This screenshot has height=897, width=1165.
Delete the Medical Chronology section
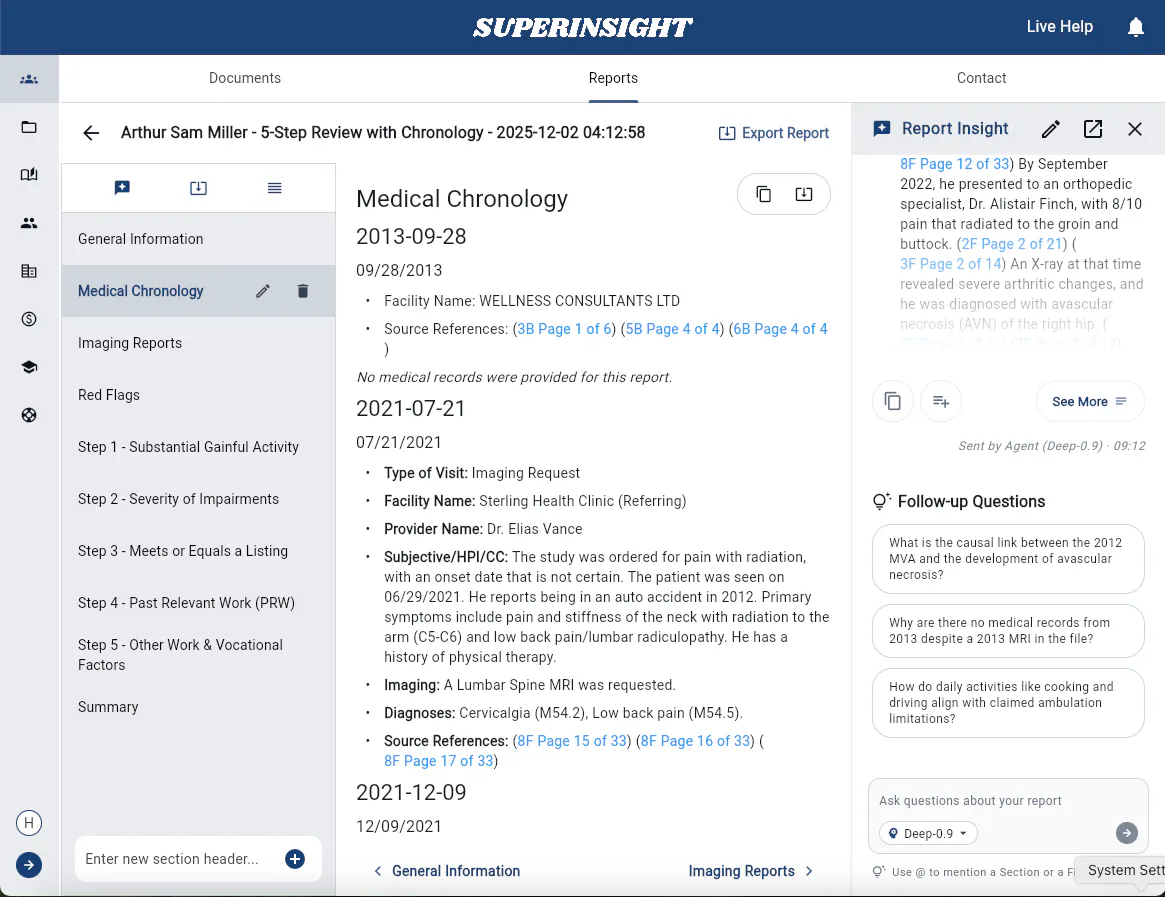302,291
